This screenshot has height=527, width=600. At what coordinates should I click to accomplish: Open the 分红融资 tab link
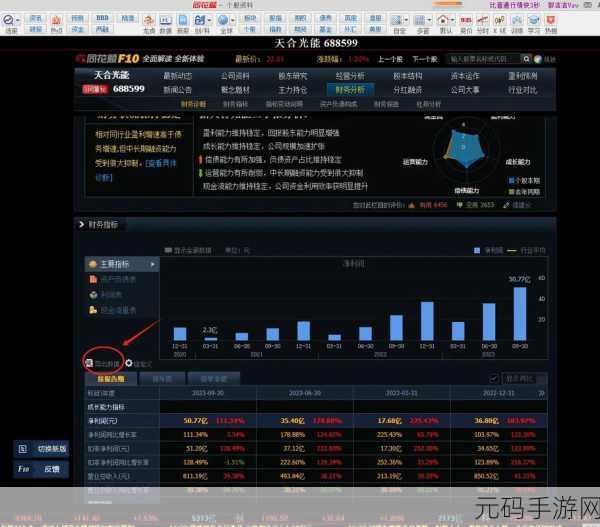408,90
